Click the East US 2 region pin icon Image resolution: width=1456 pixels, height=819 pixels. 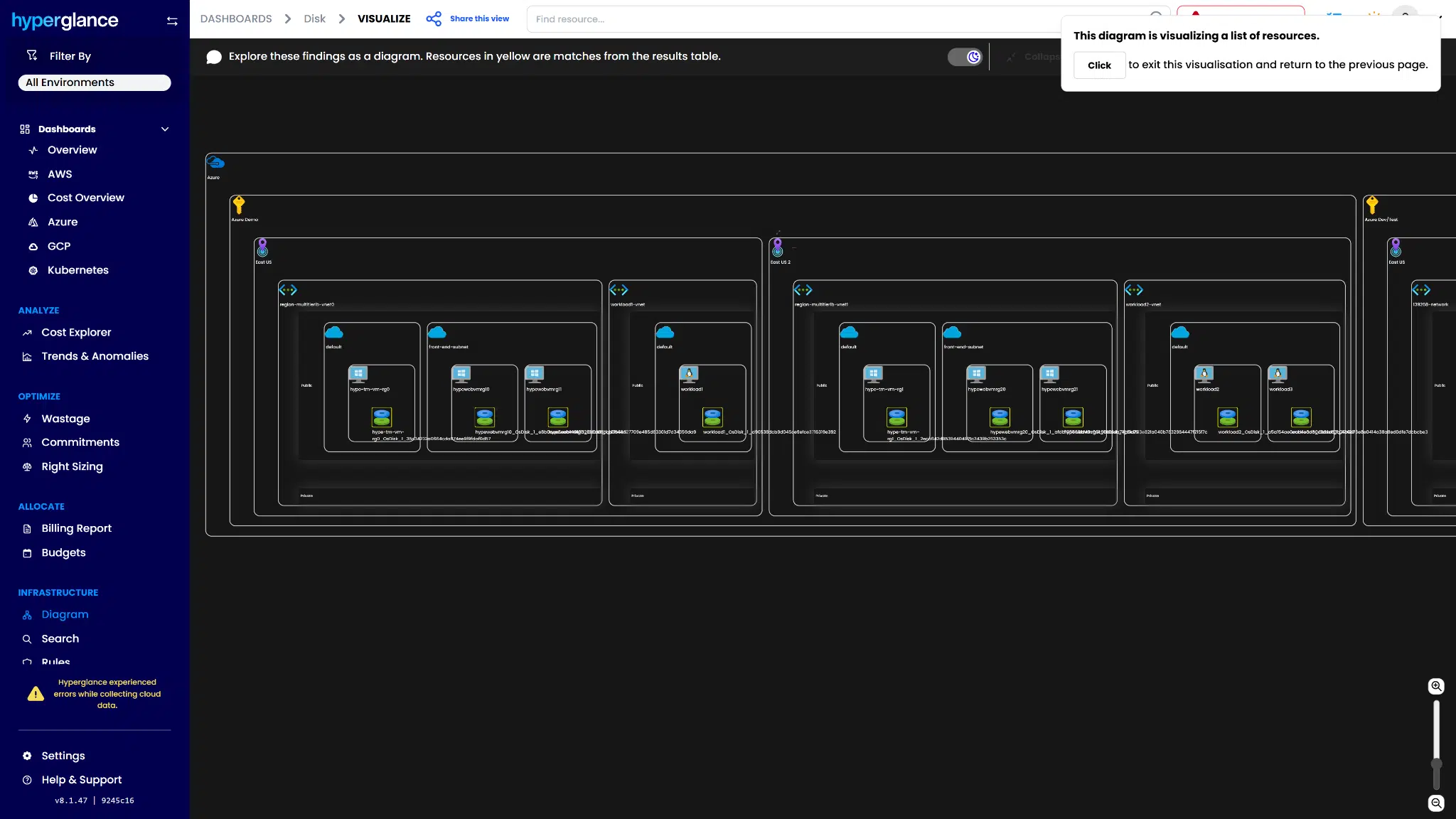[778, 247]
